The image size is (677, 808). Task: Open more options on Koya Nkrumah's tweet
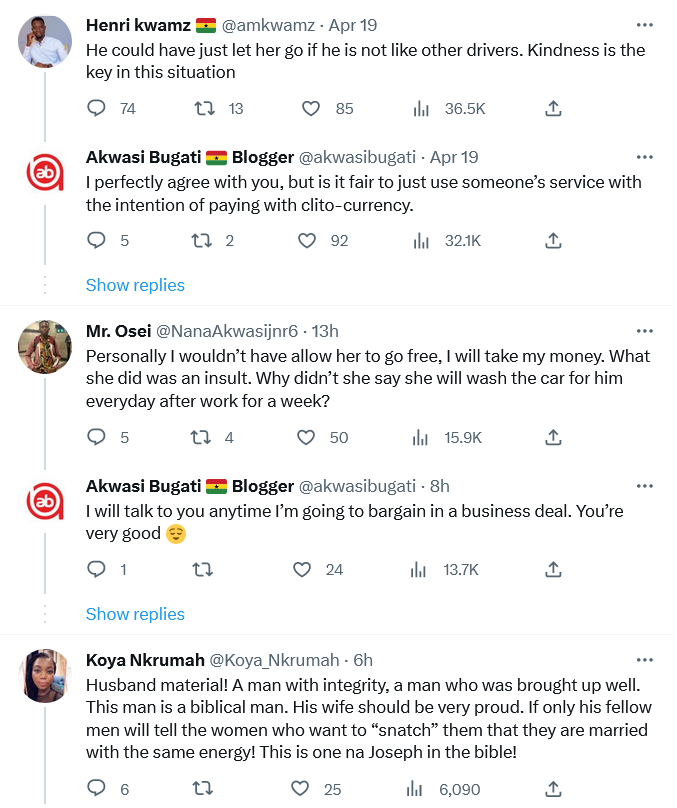click(x=645, y=660)
